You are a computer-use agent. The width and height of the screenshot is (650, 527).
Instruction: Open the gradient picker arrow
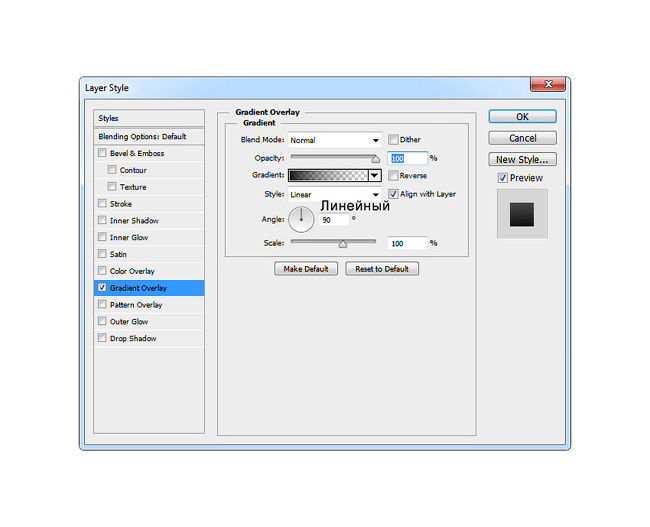[x=375, y=175]
